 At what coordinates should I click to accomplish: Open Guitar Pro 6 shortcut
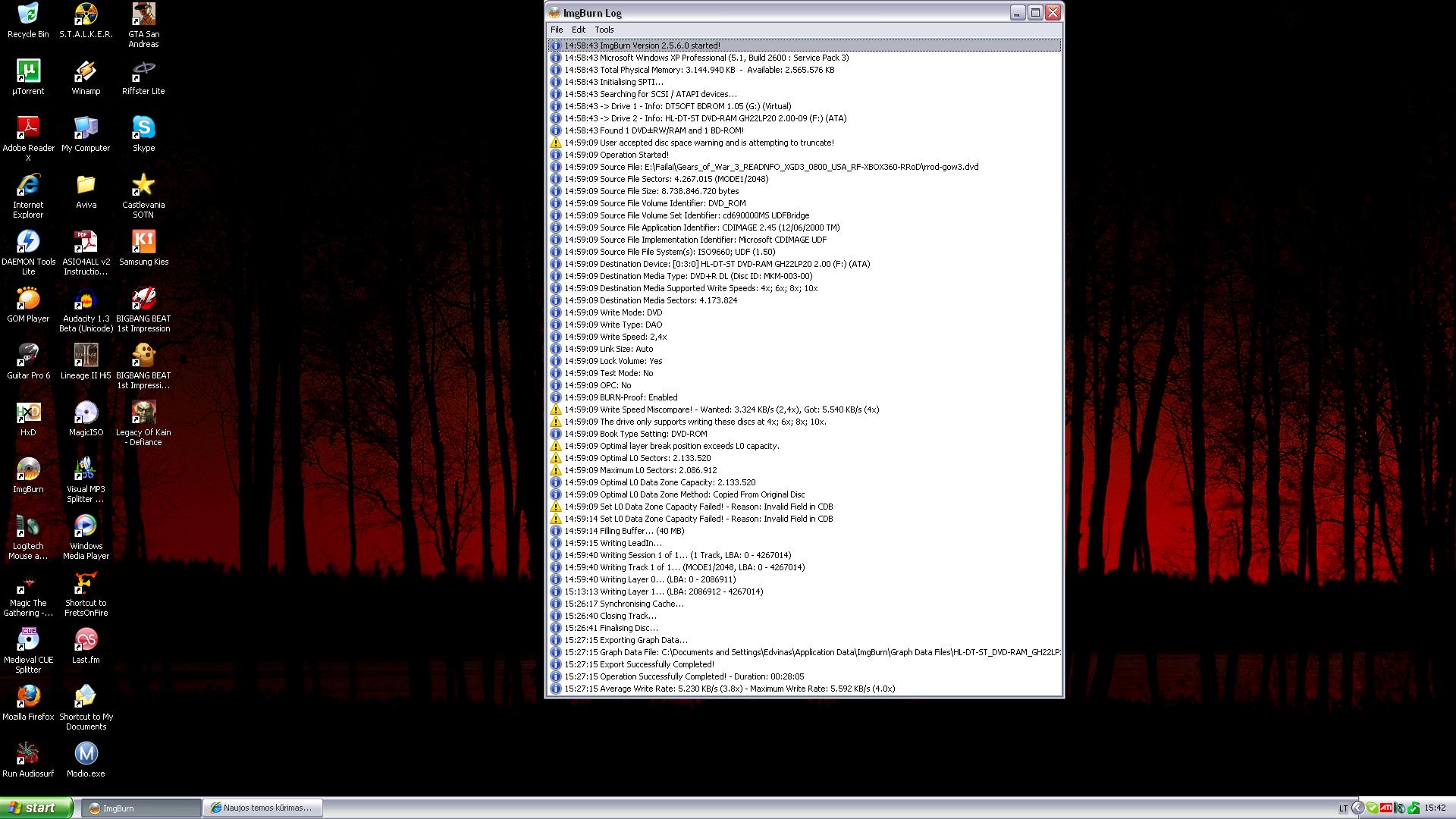(x=28, y=362)
